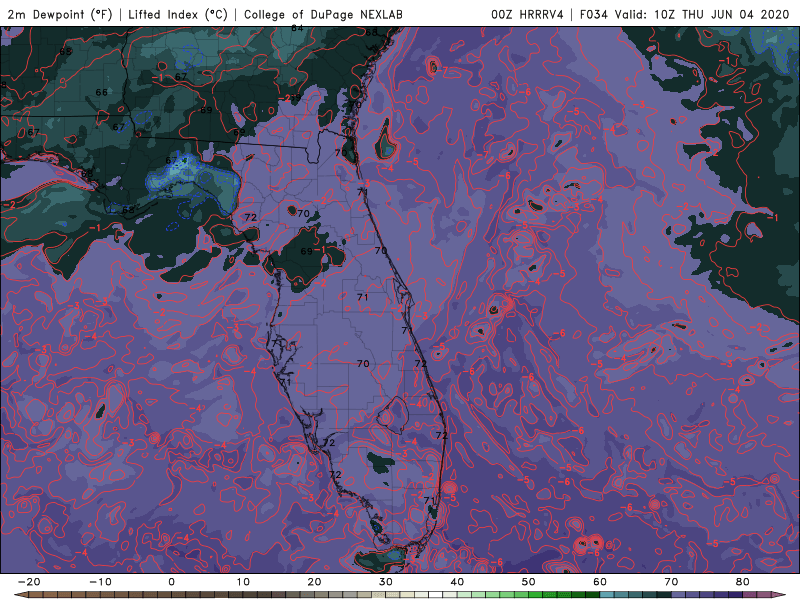
Task: Click the "66" dewpoint value on the map
Action: [x=102, y=92]
